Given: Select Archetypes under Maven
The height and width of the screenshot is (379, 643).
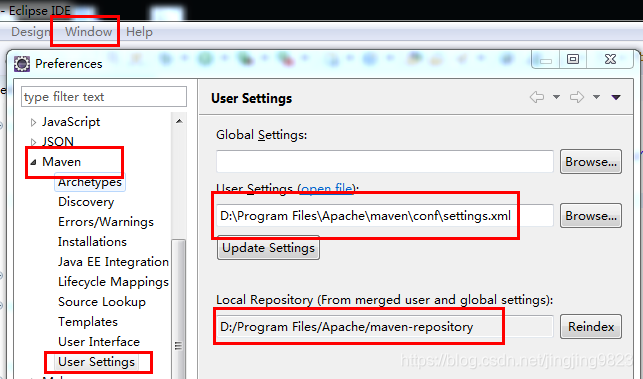Looking at the screenshot, I should 90,182.
